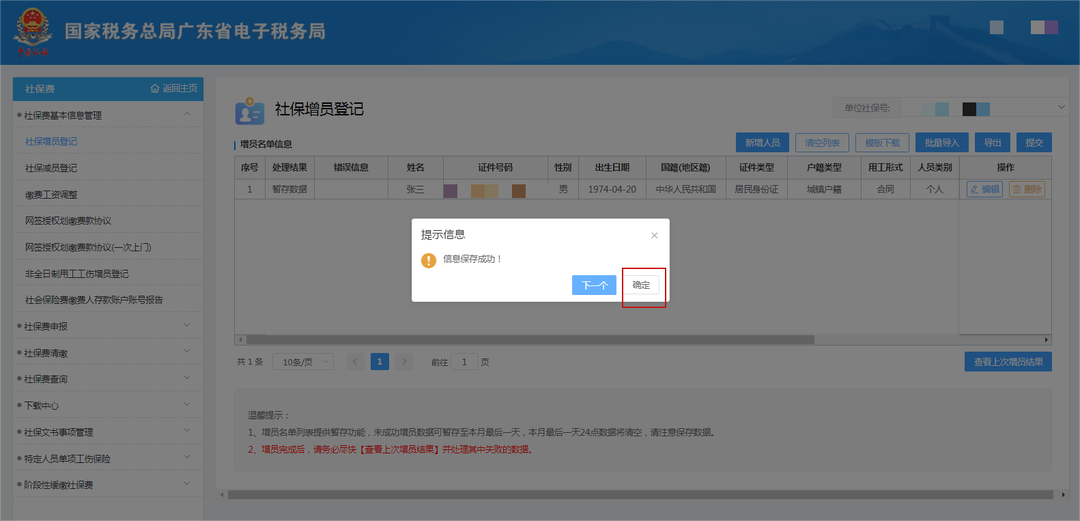This screenshot has height=521, width=1080.
Task: Expand the 社保费申报 section
Action: pos(108,326)
